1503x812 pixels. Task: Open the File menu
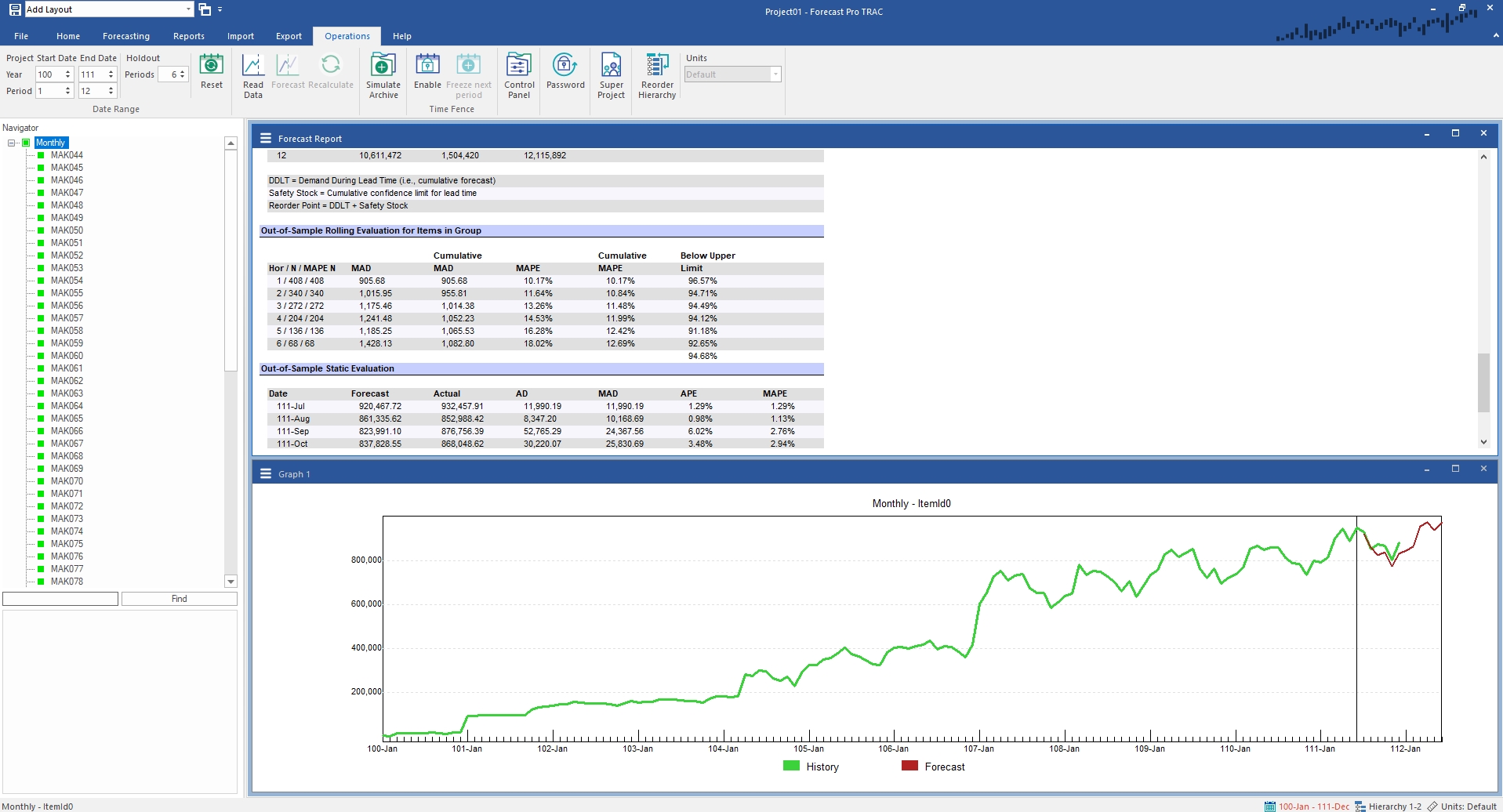coord(21,36)
